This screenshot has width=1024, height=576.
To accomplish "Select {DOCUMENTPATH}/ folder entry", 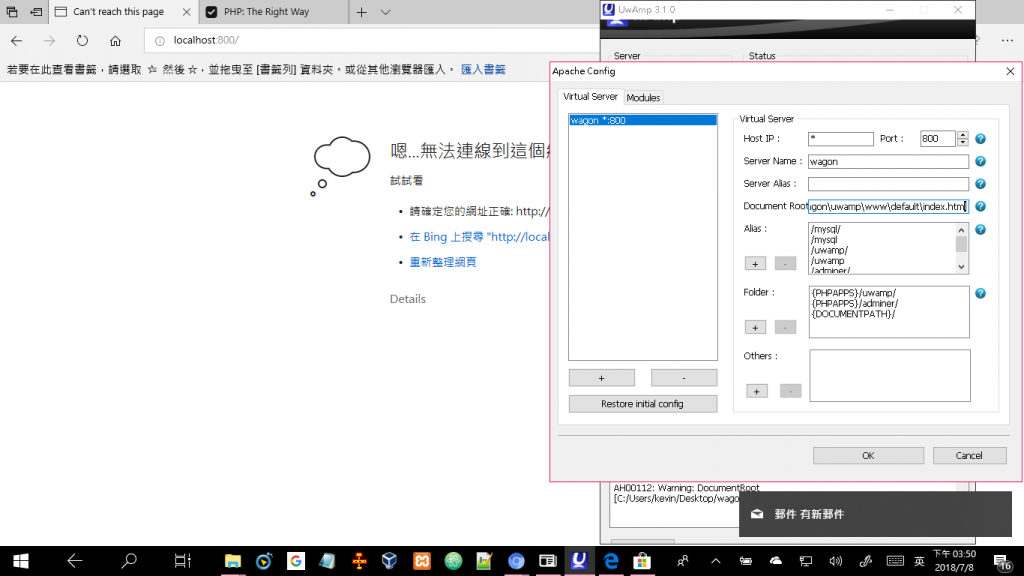I will [853, 314].
